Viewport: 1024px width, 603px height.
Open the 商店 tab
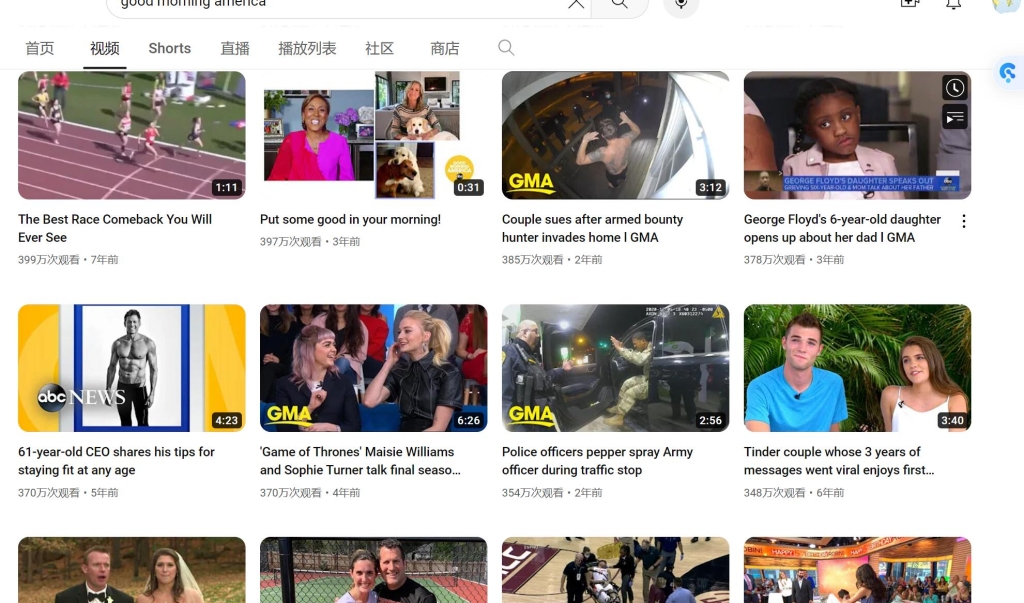pyautogui.click(x=445, y=48)
